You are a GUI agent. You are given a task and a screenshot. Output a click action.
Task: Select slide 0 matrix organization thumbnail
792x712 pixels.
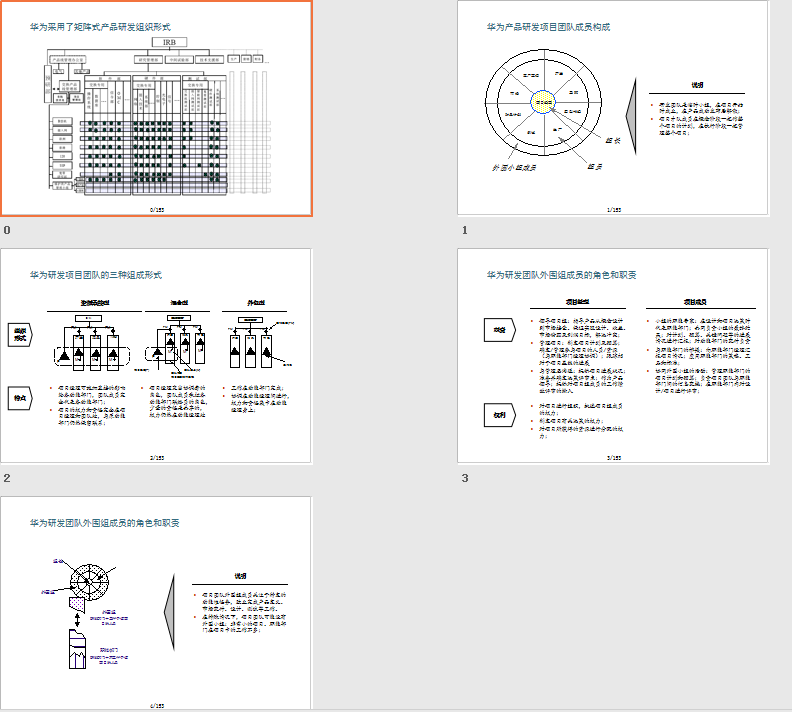point(157,108)
